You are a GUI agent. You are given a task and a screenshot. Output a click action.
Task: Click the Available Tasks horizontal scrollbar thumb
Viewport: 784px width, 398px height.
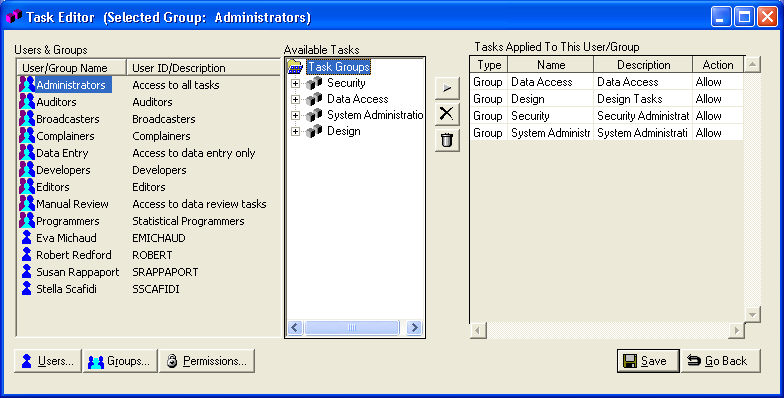pos(352,328)
